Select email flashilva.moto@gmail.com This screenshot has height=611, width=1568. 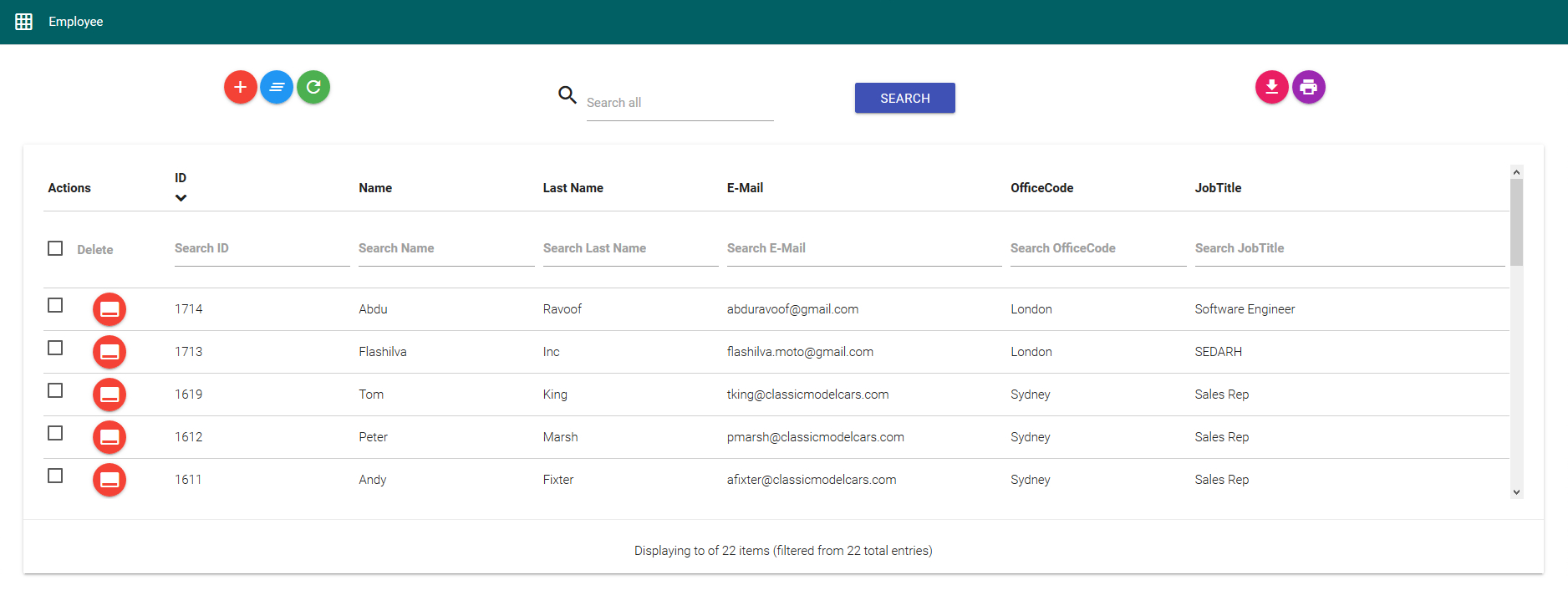pyautogui.click(x=800, y=352)
